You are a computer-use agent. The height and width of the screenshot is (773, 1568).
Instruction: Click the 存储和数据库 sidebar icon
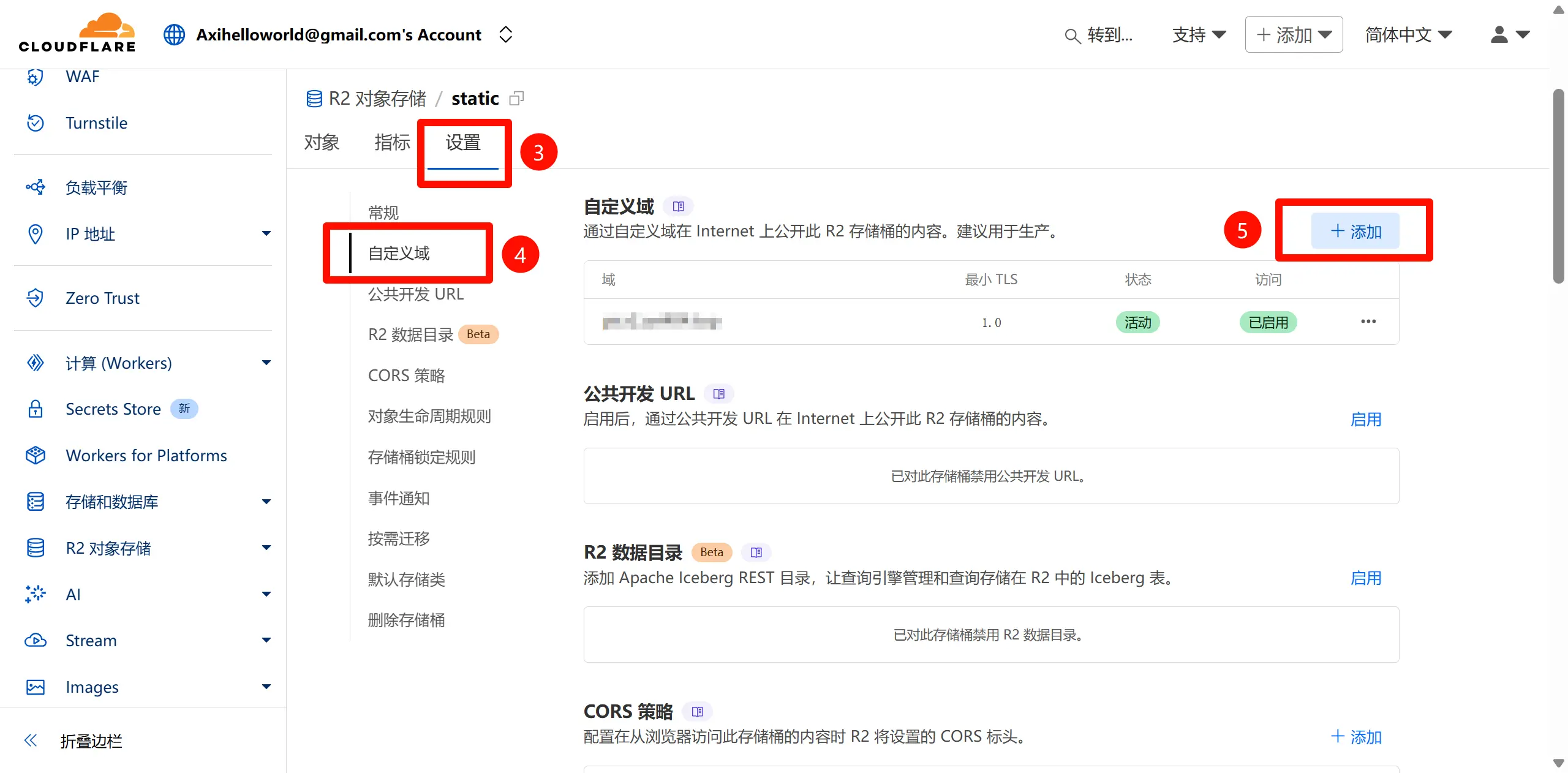[x=36, y=502]
